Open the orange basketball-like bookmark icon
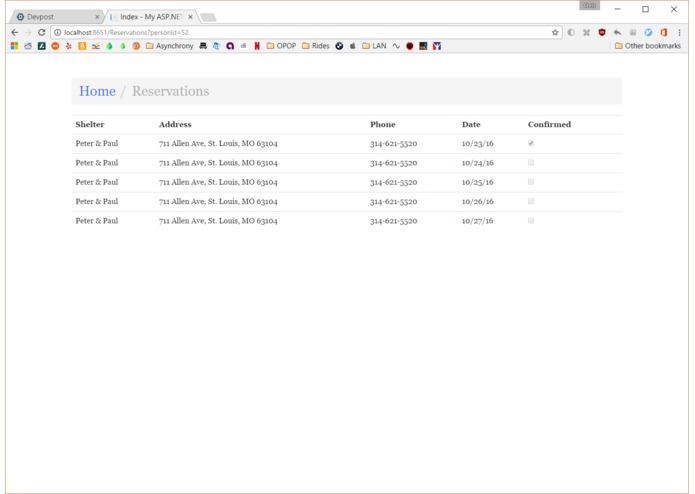The height and width of the screenshot is (494, 695). coord(136,46)
